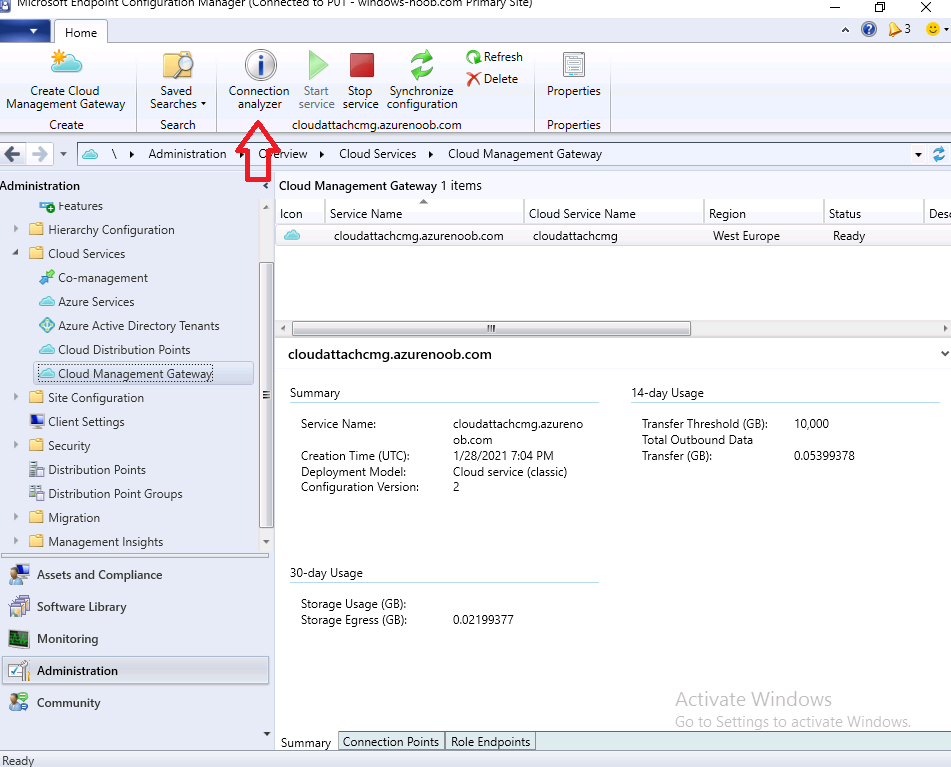Click Administration in the breadcrumb
The height and width of the screenshot is (767, 951).
[187, 154]
